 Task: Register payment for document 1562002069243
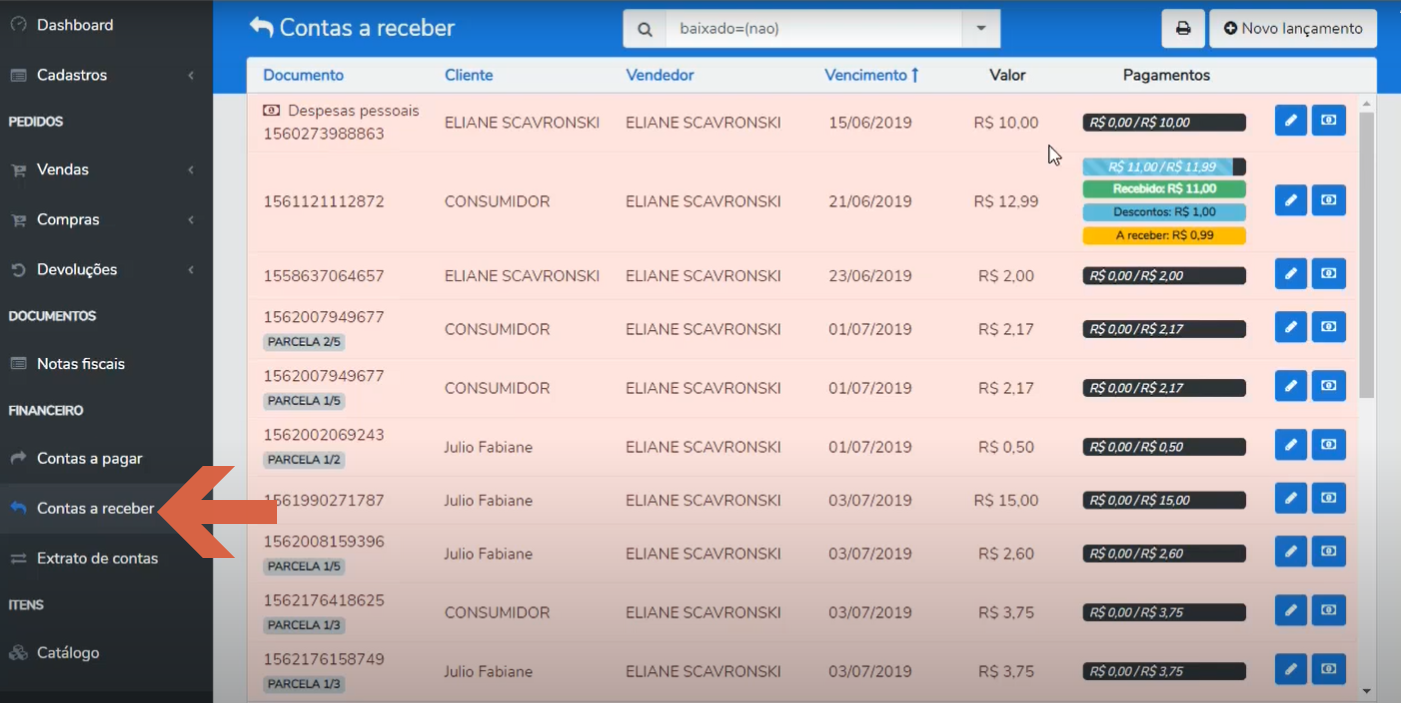pyautogui.click(x=1328, y=445)
